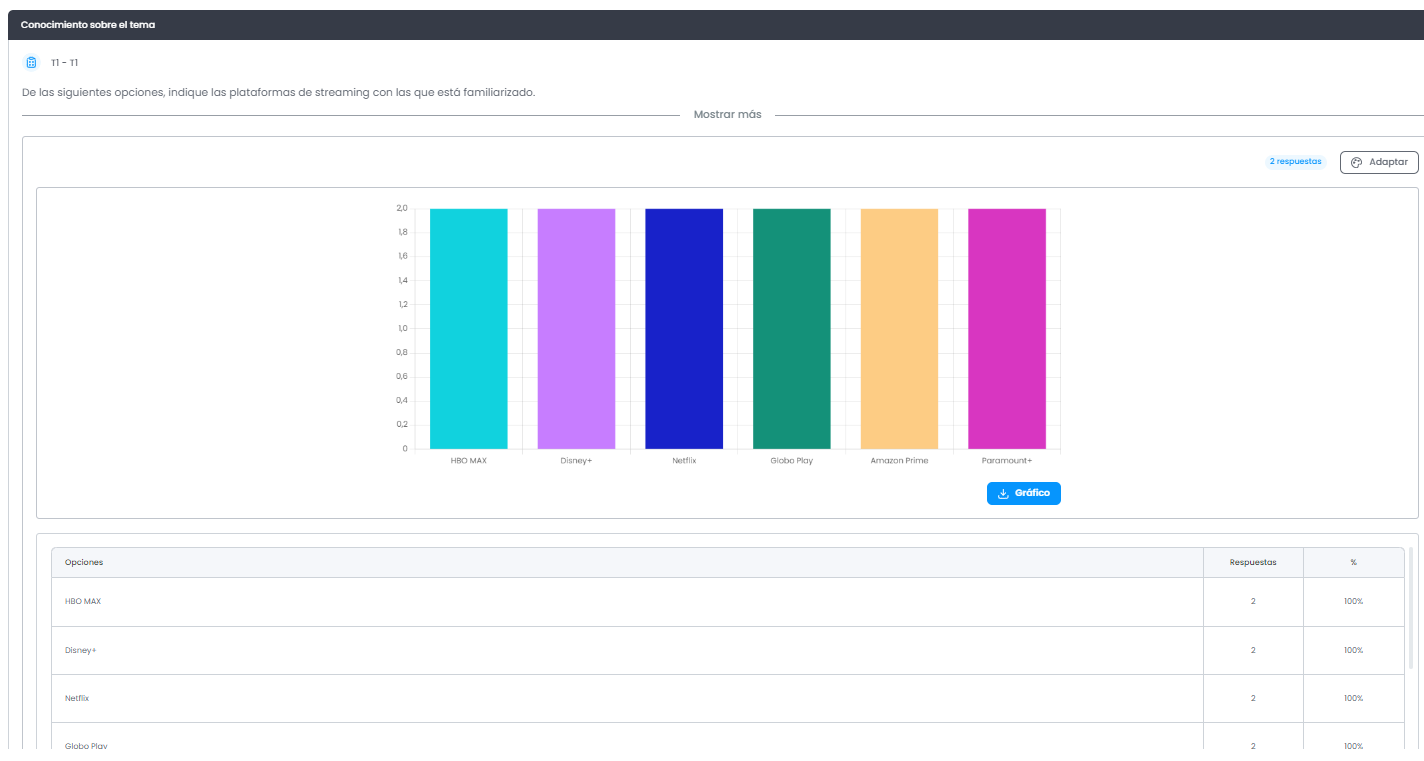Viewport: 1424px width, 761px height.
Task: Select the Globo Play row in table
Action: pos(728,736)
